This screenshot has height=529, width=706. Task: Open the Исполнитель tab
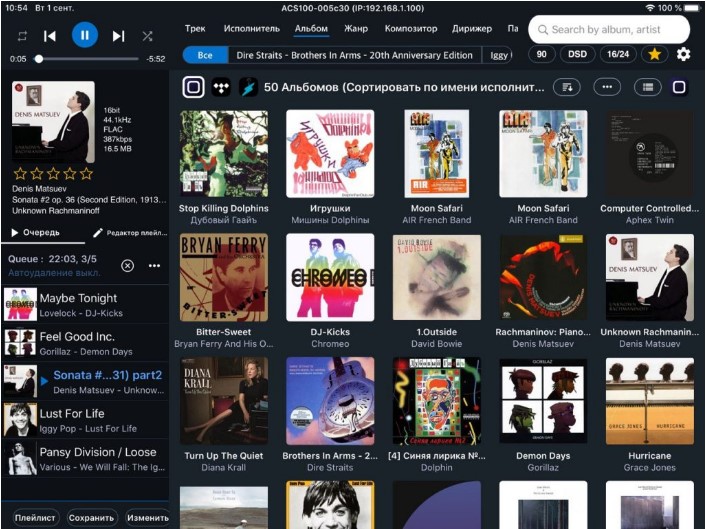(x=252, y=29)
